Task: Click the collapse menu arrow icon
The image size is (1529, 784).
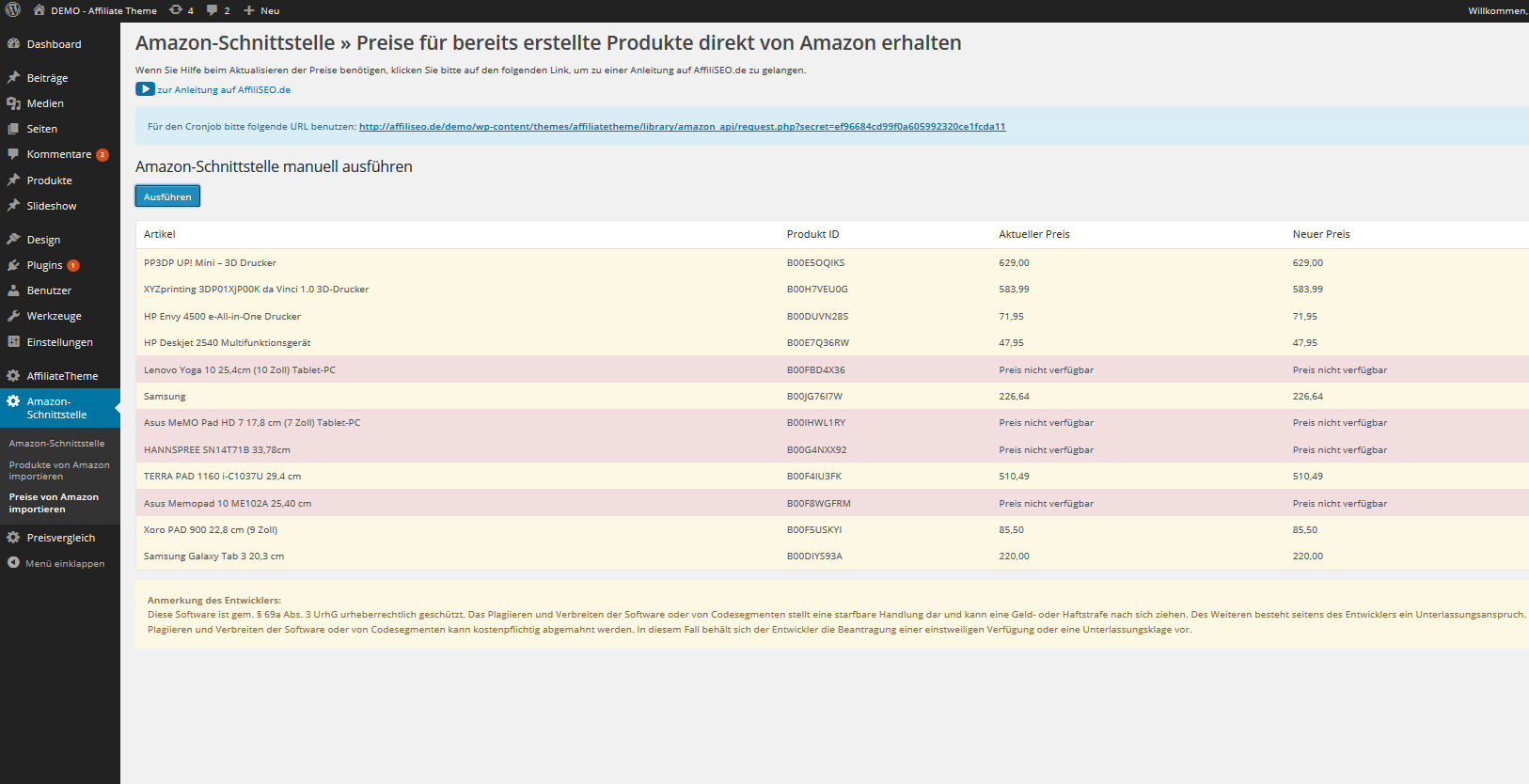Action: click(13, 563)
